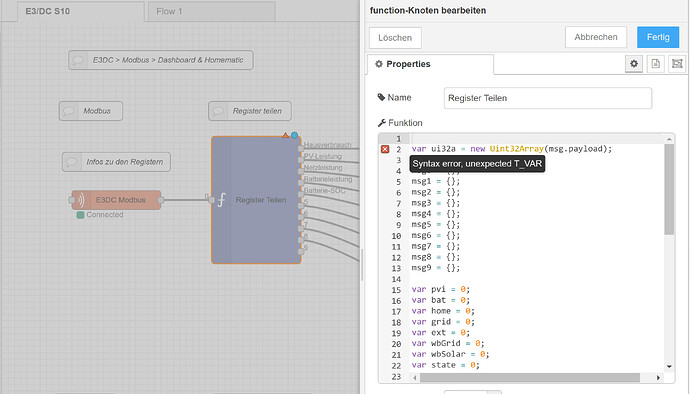The width and height of the screenshot is (690, 394).
Task: Click the scroll-right arrow in code editor
Action: click(x=658, y=378)
